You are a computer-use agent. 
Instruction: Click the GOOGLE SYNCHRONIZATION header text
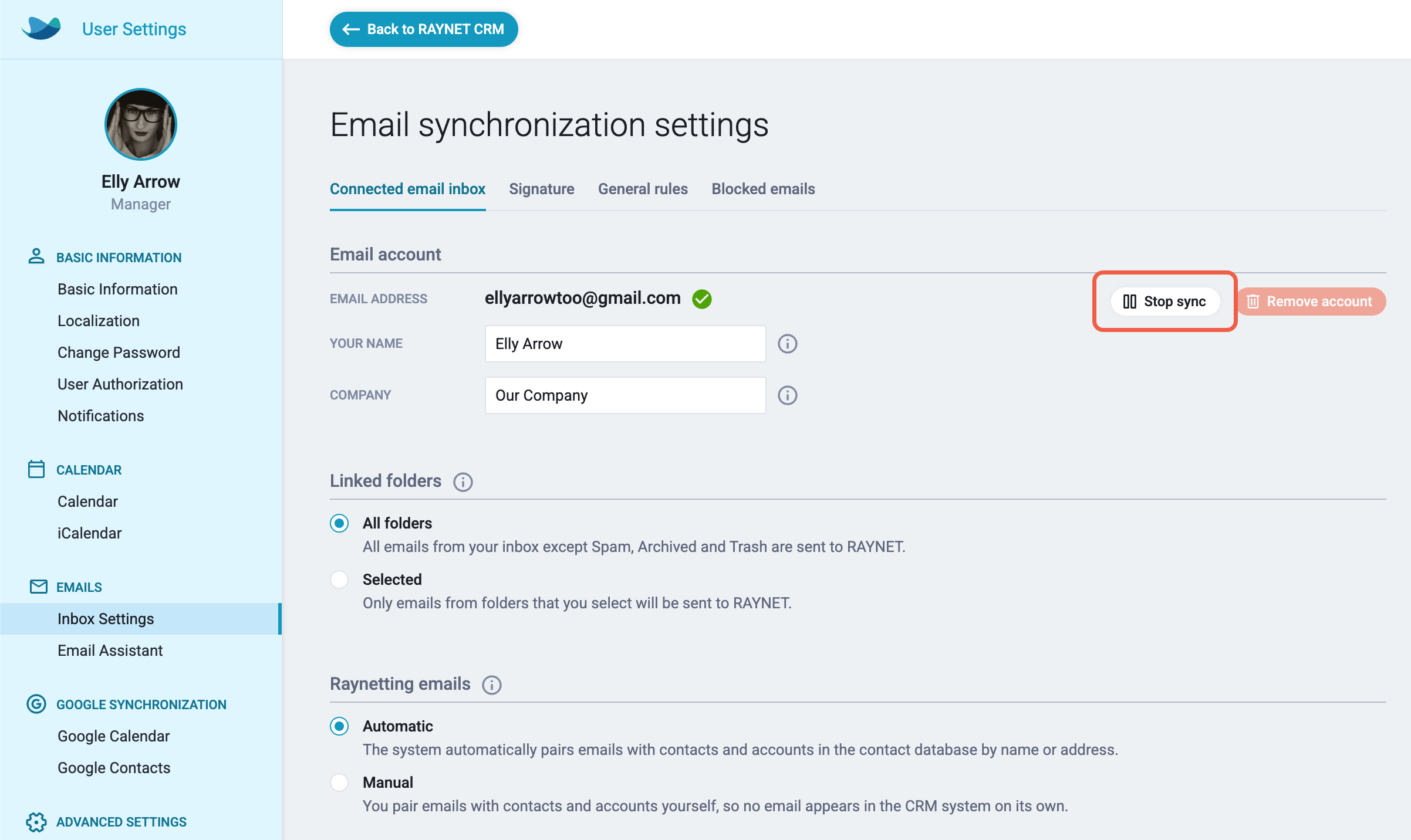click(141, 704)
